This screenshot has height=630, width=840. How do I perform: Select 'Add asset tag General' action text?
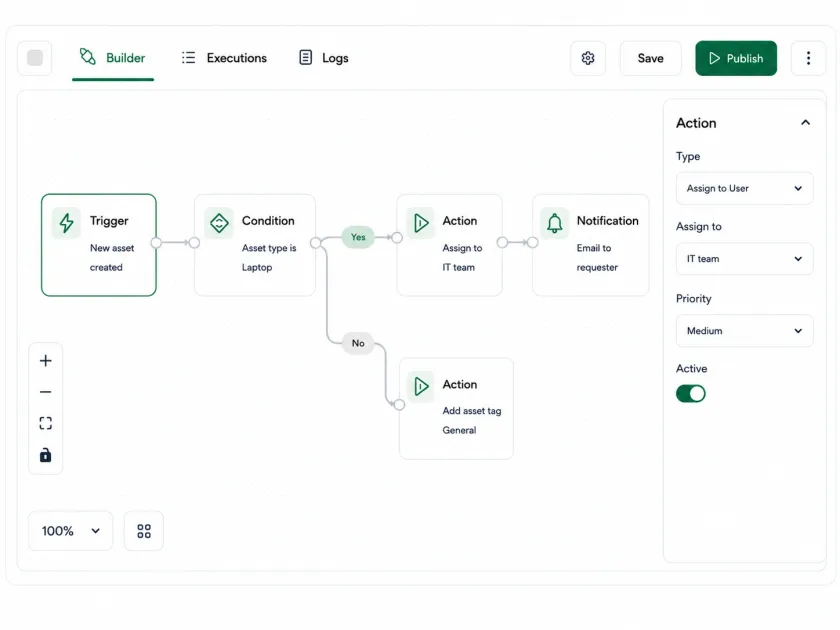coord(471,421)
